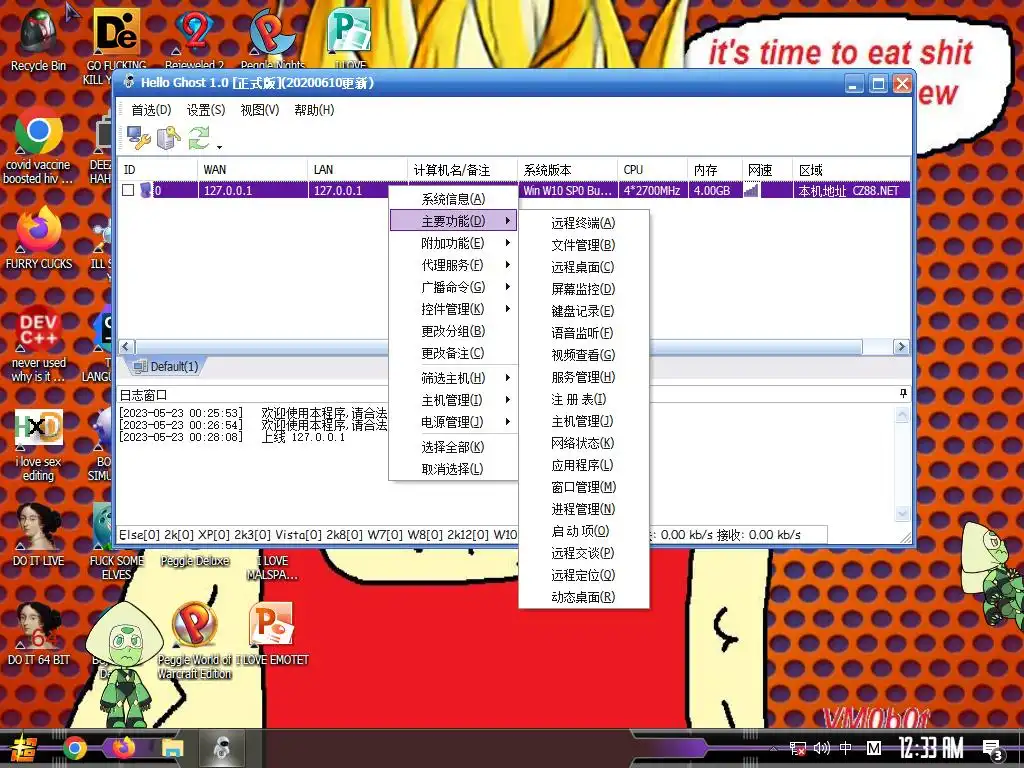Screen dimensions: 1024x768
Task: Open the HxD 'i love sex editing' icon
Action: [39, 445]
